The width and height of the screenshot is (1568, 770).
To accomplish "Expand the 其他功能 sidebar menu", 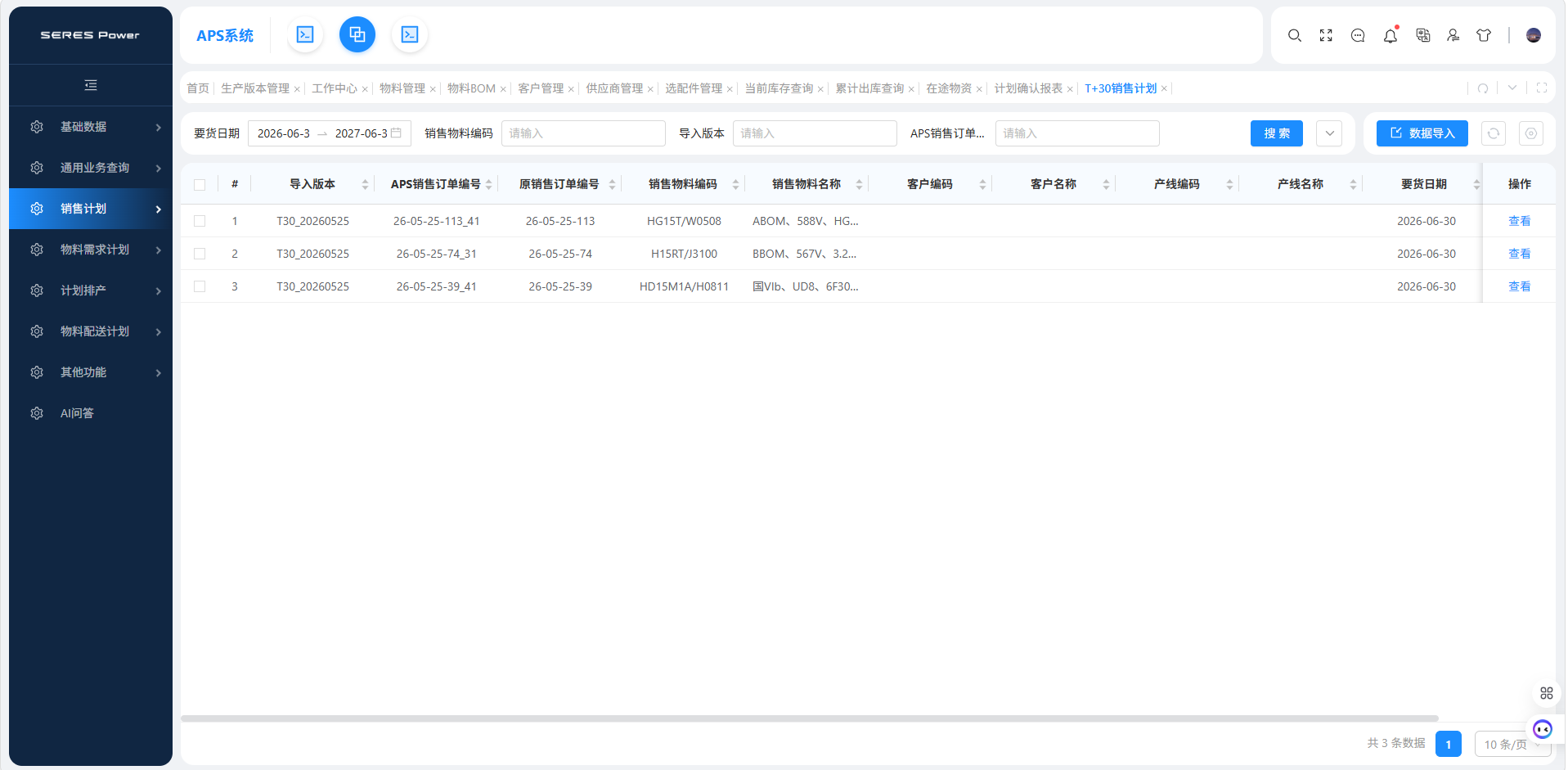I will coord(91,372).
